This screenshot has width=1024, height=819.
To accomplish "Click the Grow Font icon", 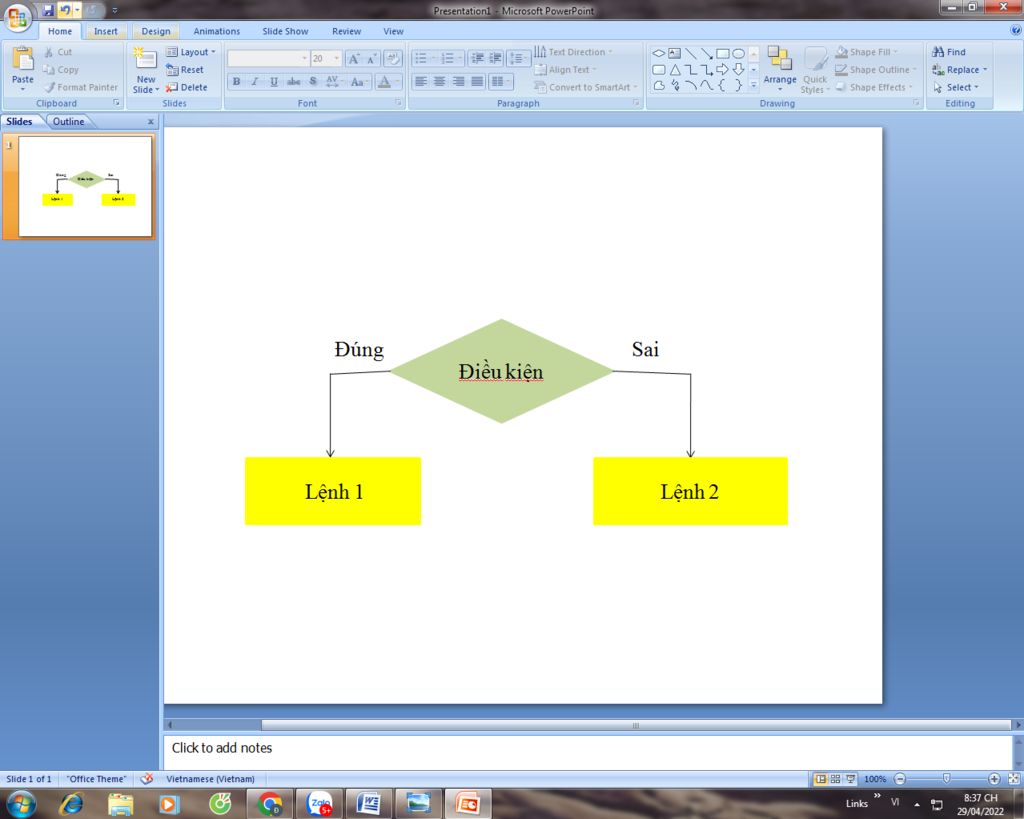I will pos(353,59).
